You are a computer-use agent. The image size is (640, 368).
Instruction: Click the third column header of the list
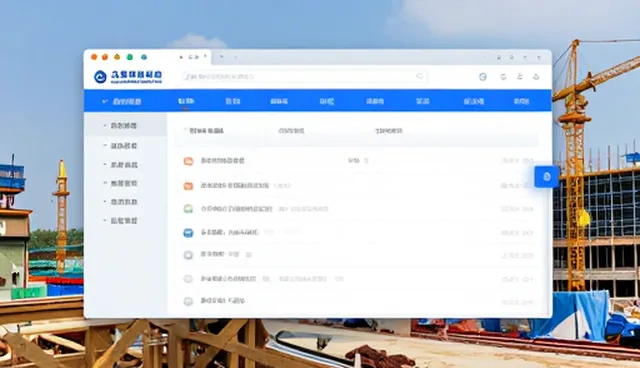pos(389,131)
